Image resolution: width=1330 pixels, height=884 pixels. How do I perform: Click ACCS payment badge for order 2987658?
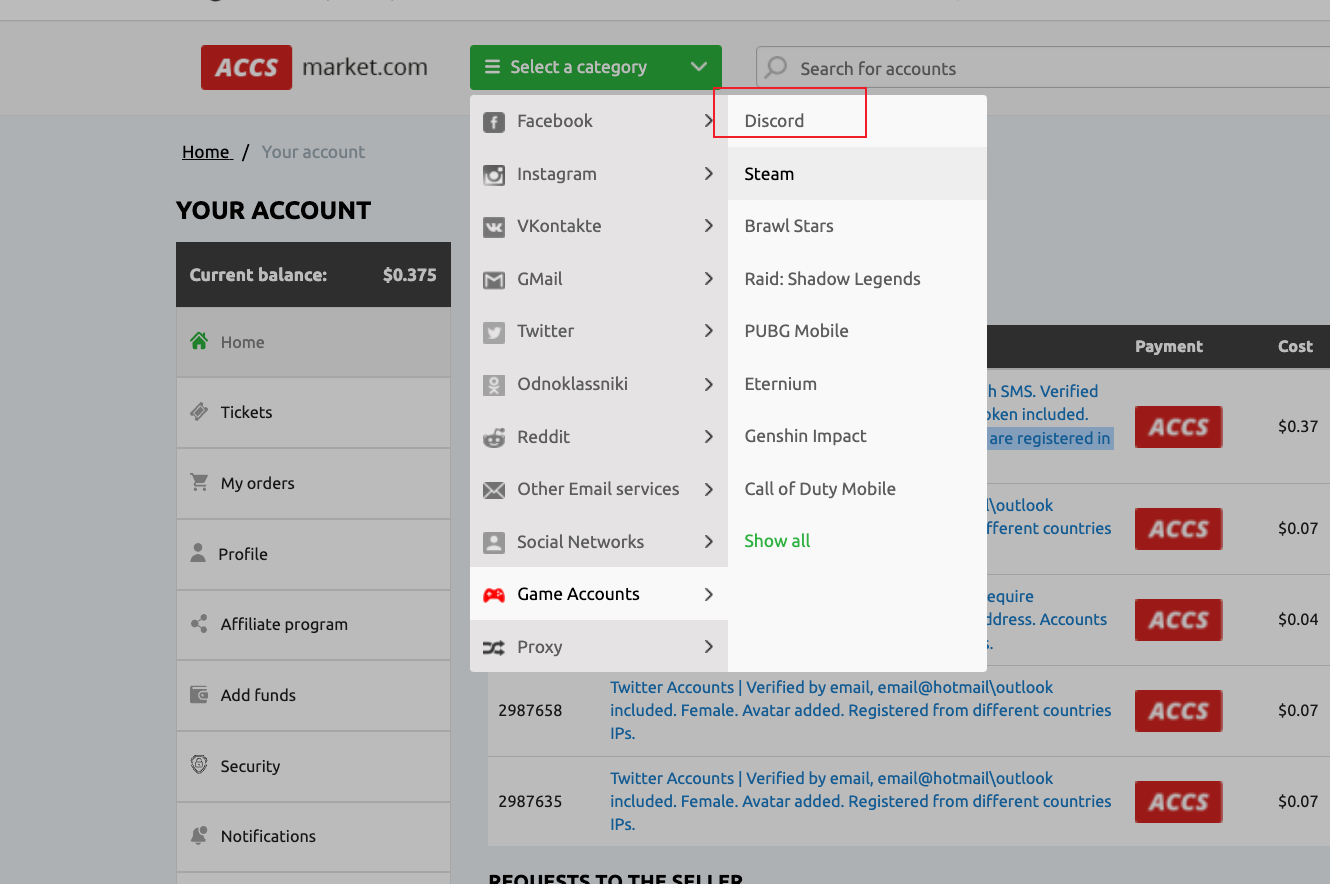click(x=1178, y=711)
